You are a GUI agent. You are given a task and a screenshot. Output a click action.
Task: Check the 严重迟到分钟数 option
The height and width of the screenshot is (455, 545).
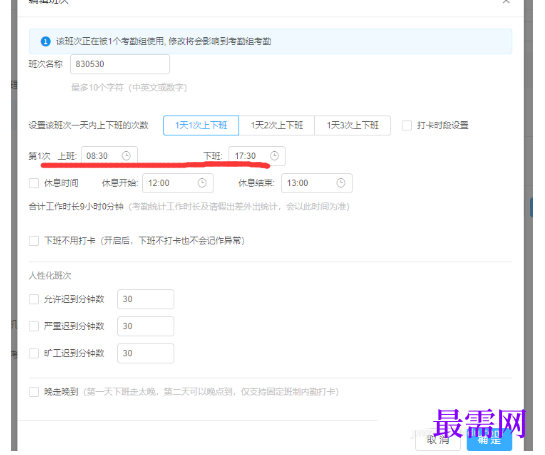click(34, 326)
